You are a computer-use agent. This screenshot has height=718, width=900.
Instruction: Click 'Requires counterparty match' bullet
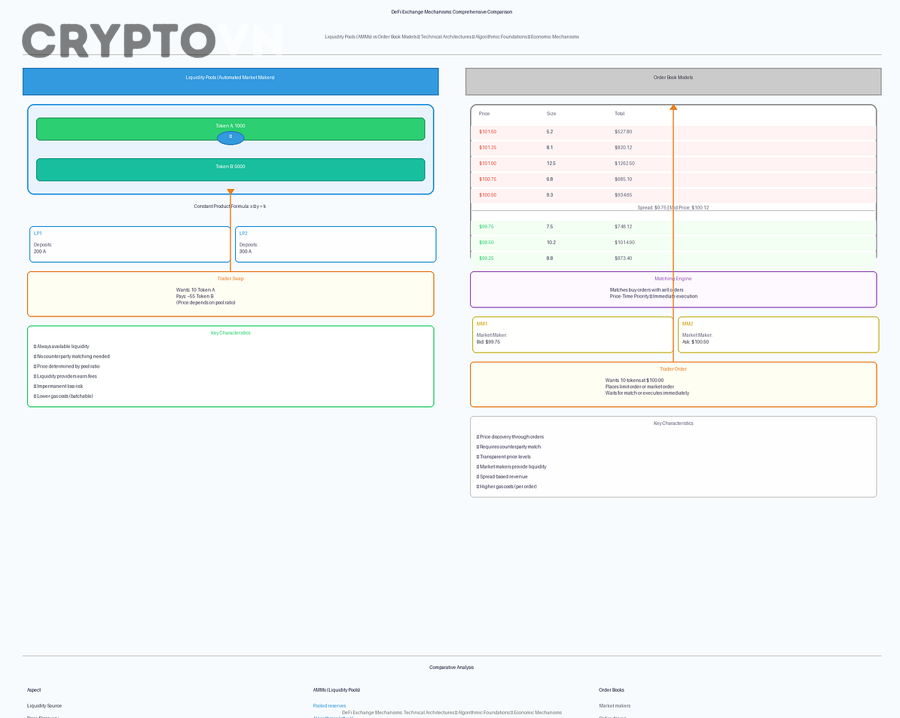[x=509, y=447]
